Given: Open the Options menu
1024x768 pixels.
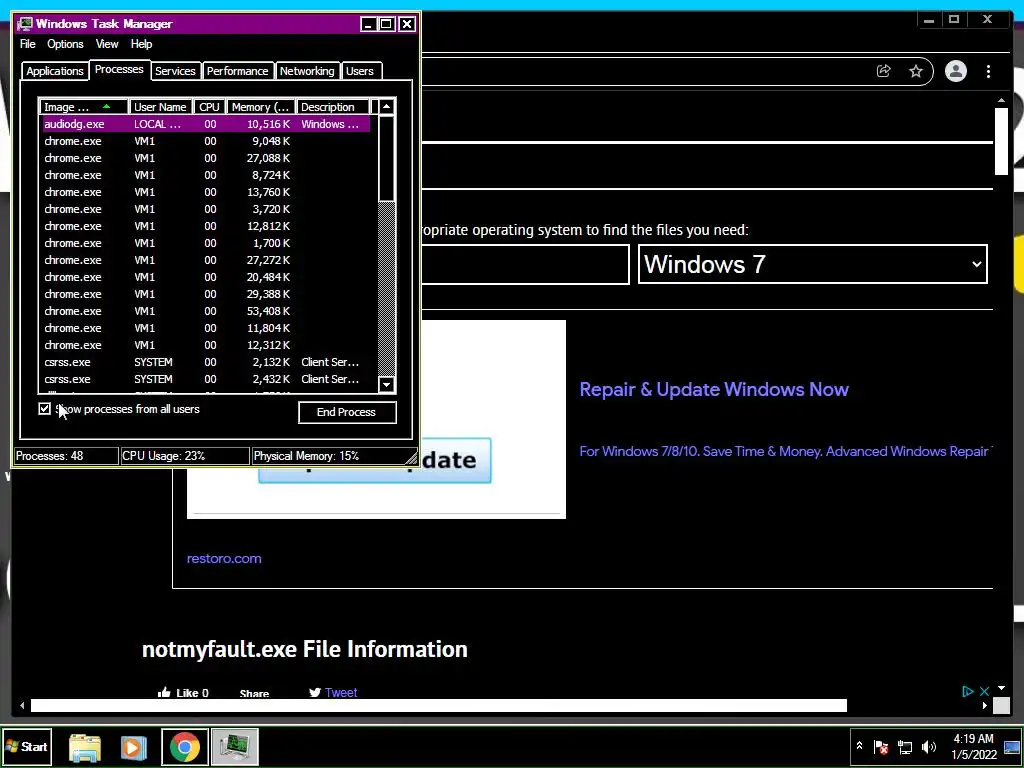Looking at the screenshot, I should 65,44.
